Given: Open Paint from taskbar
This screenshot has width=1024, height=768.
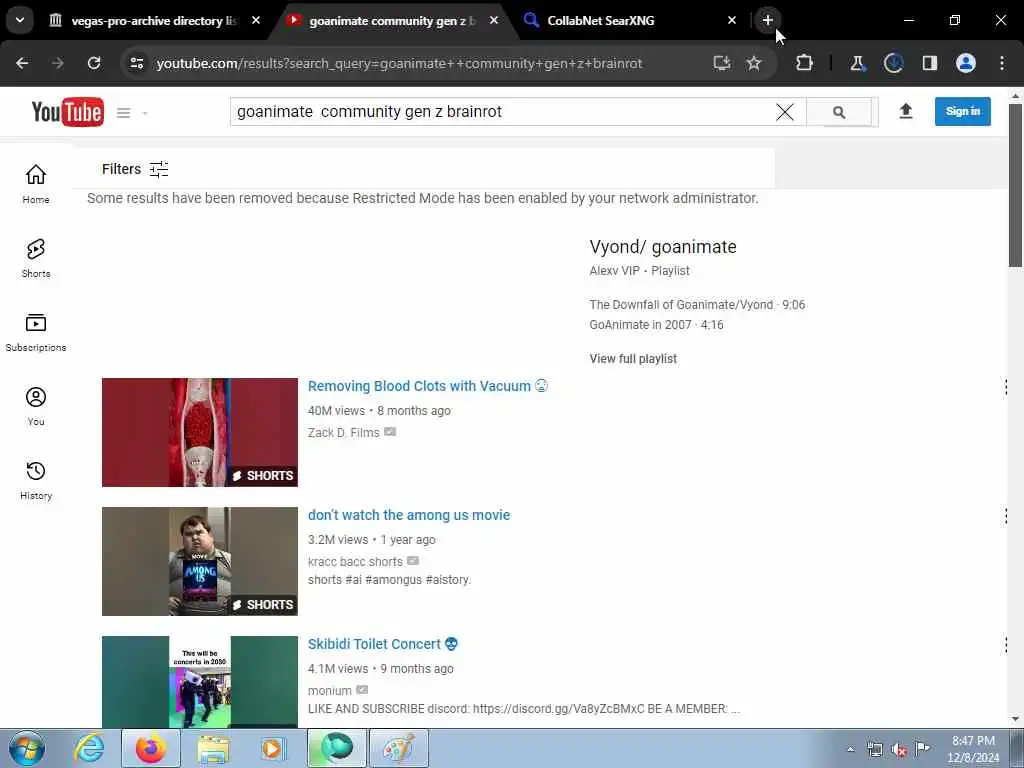Looking at the screenshot, I should [398, 748].
